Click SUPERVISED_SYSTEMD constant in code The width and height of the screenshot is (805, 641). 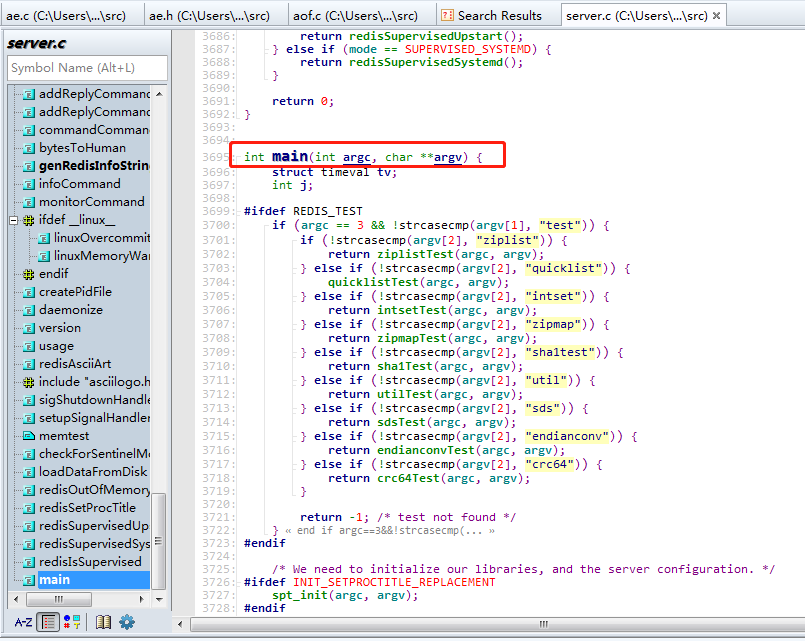click(x=467, y=49)
